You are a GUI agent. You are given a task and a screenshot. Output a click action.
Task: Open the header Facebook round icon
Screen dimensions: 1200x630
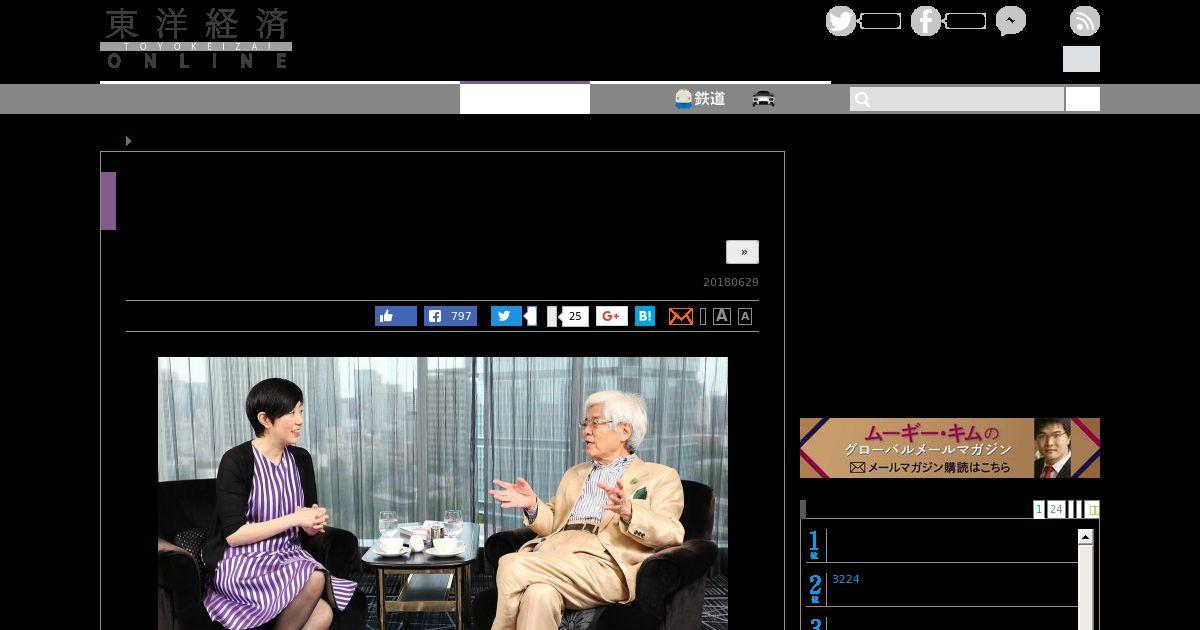[x=925, y=21]
